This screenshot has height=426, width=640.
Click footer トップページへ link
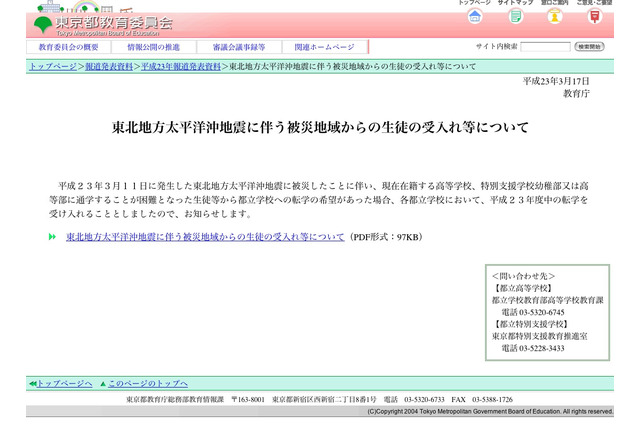click(64, 383)
